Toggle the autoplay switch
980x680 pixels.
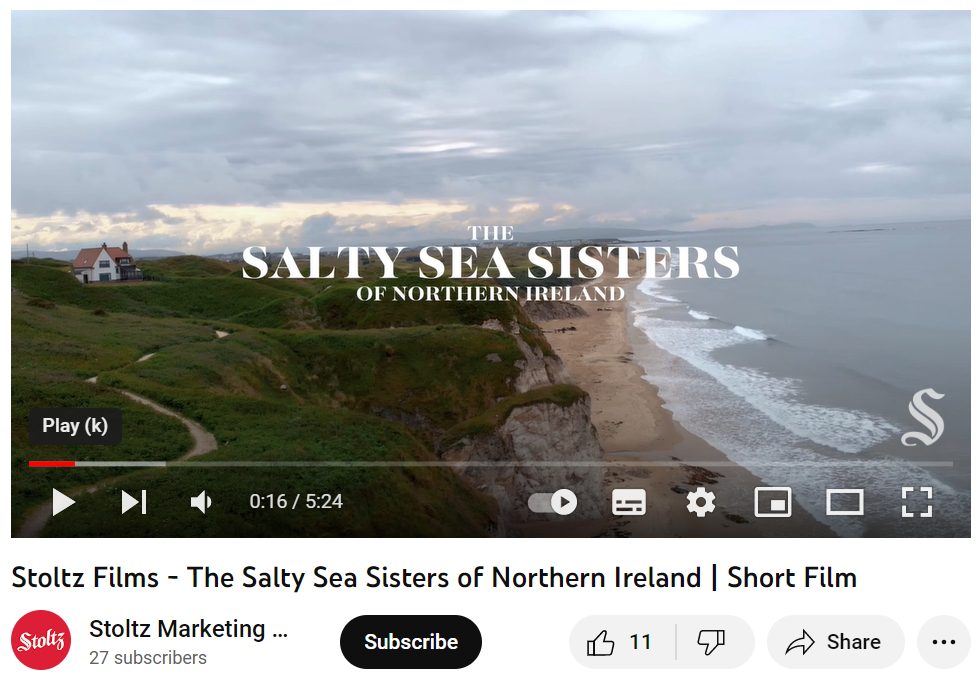click(553, 502)
